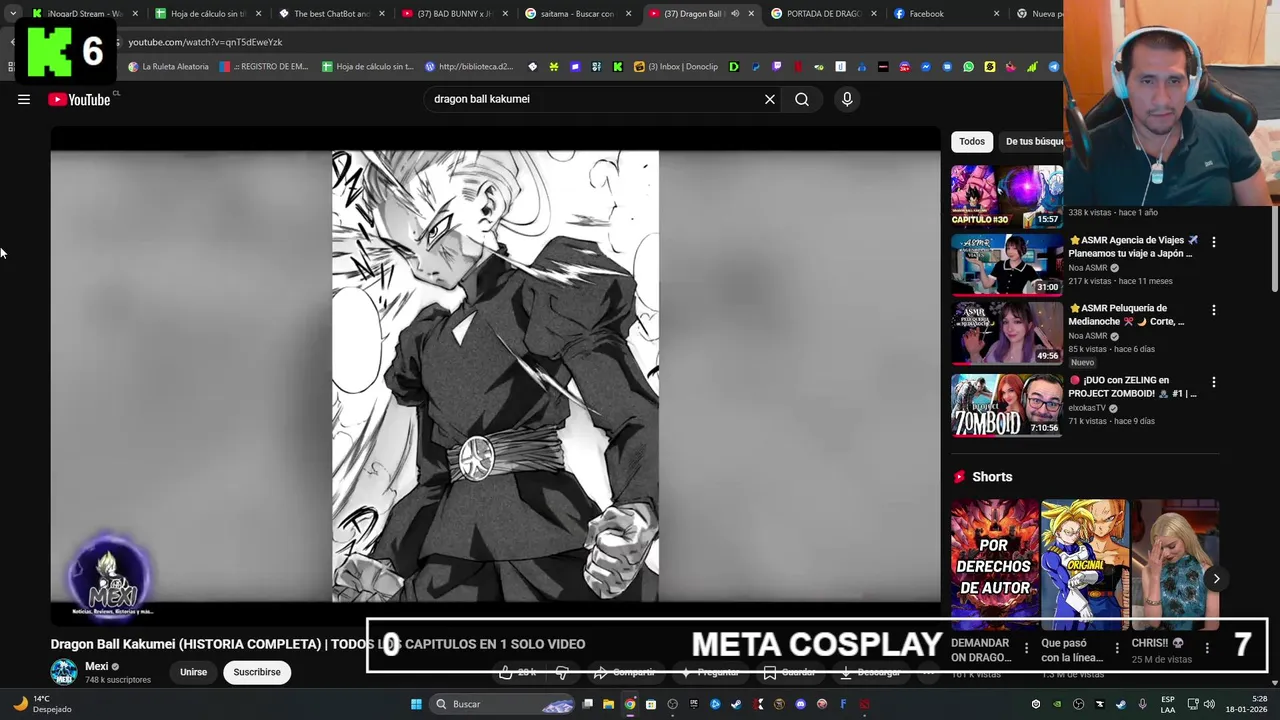Open options for ASMR Peluquería de Medianoche video
This screenshot has height=720, width=1280.
coord(1214,310)
